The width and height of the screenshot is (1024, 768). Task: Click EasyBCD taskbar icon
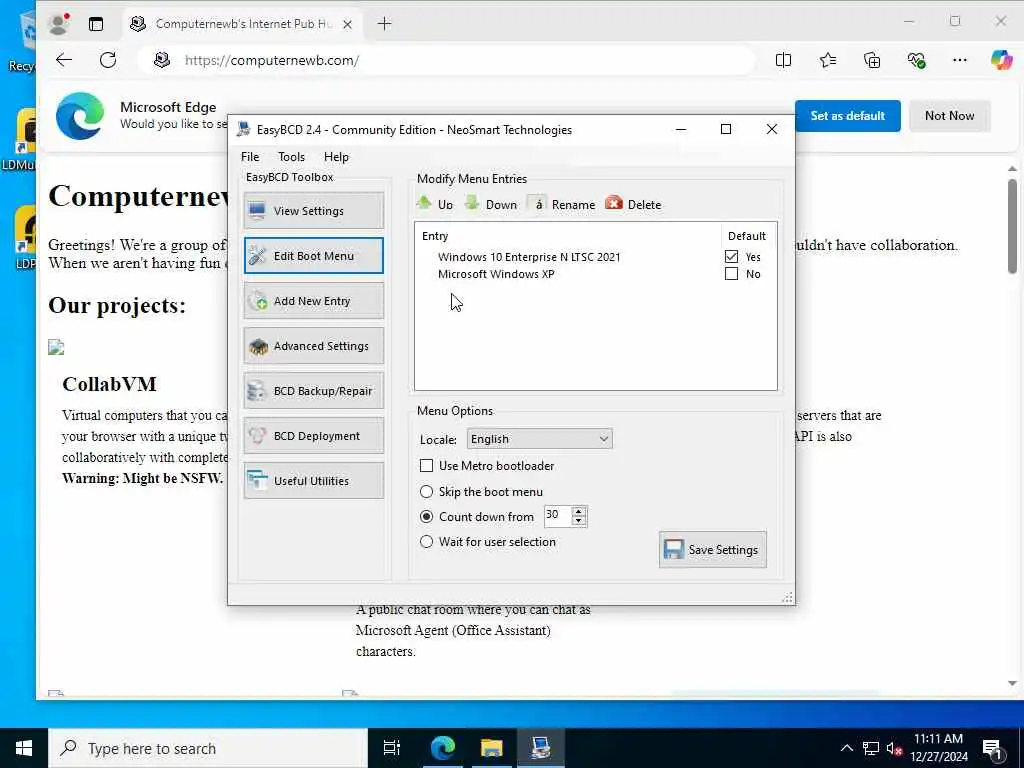click(x=541, y=748)
